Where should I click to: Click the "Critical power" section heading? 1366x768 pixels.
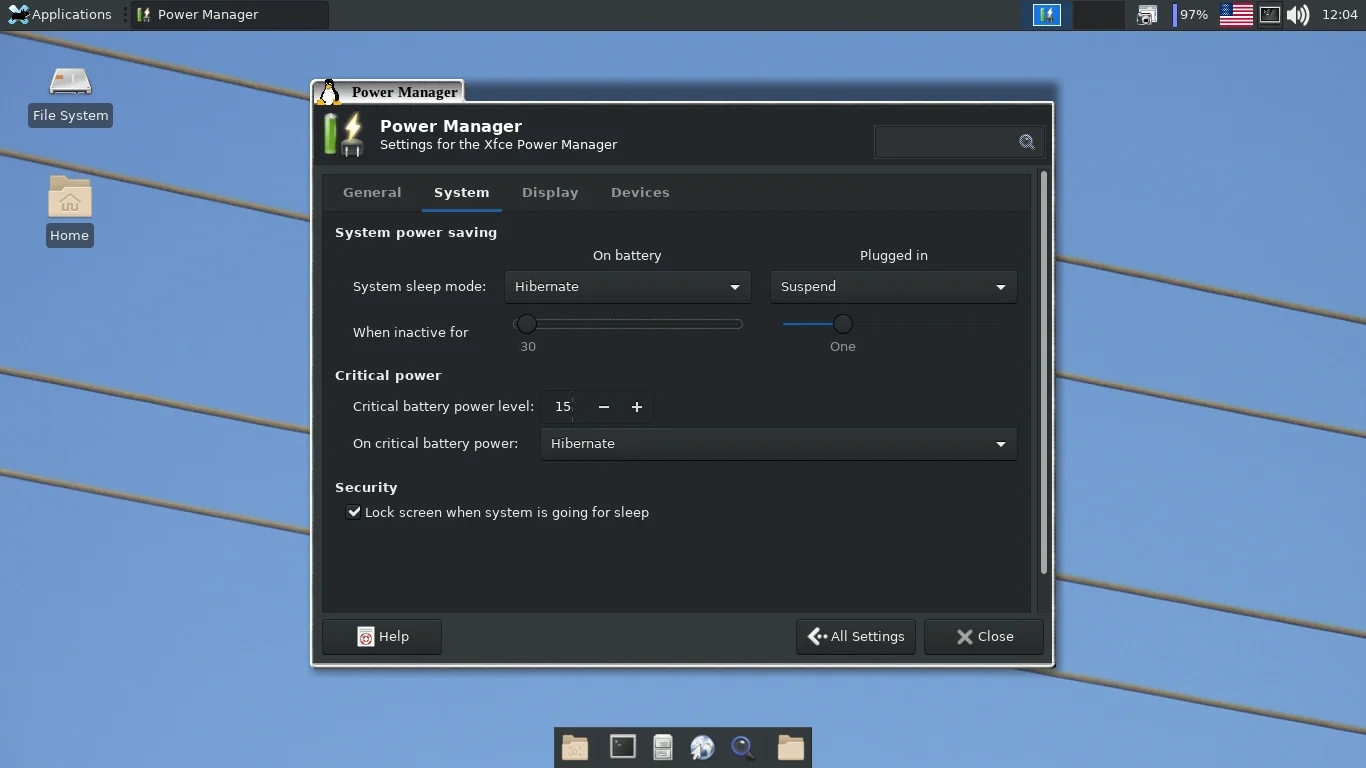(x=388, y=376)
